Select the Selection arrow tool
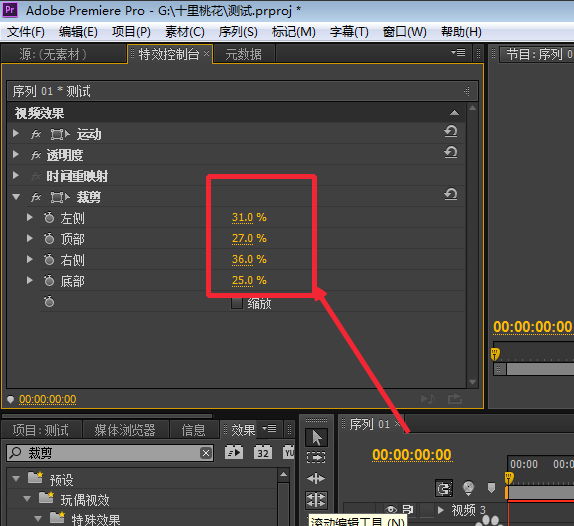 316,437
